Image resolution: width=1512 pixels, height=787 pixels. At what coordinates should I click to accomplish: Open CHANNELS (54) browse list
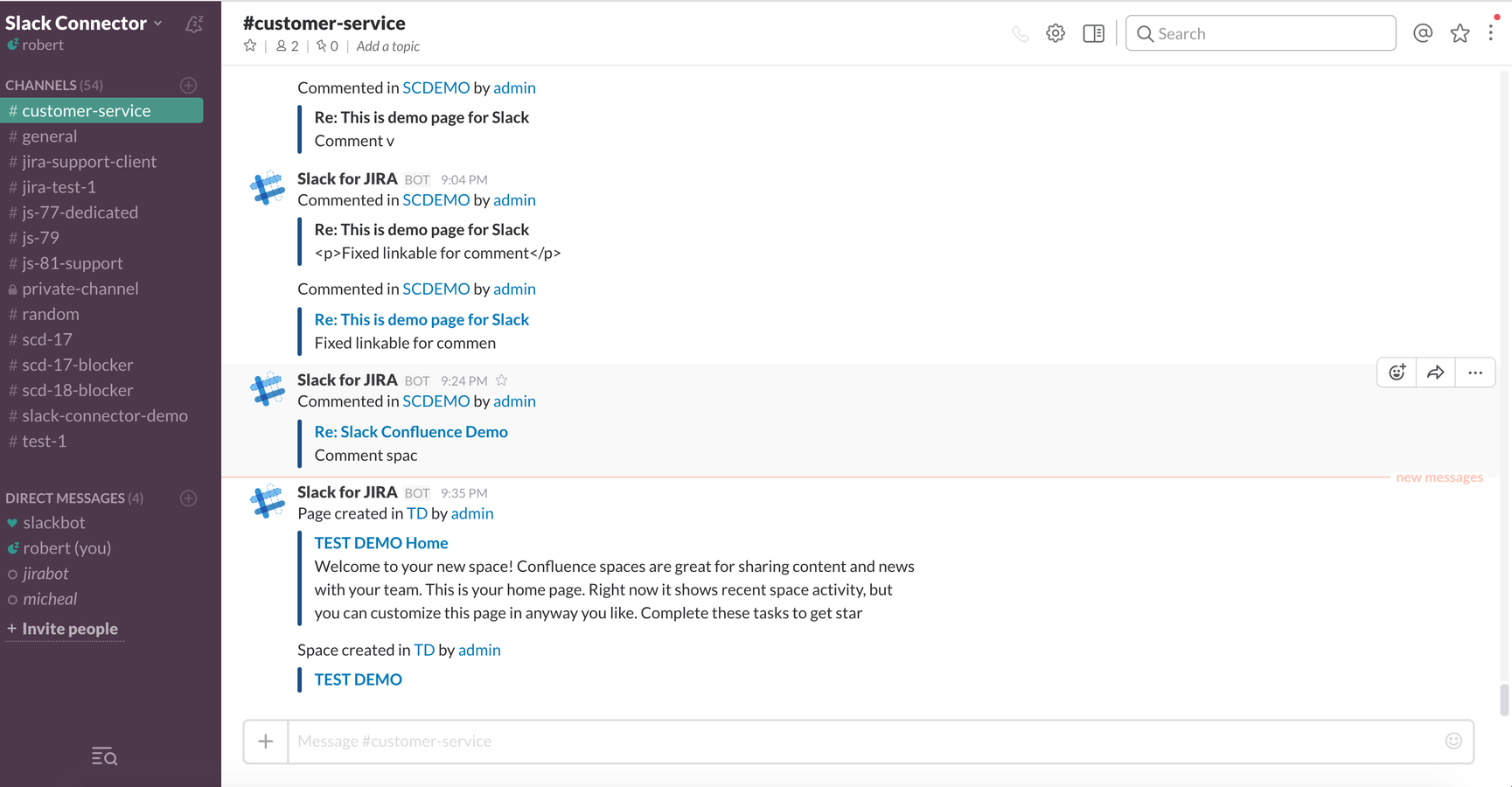[54, 85]
